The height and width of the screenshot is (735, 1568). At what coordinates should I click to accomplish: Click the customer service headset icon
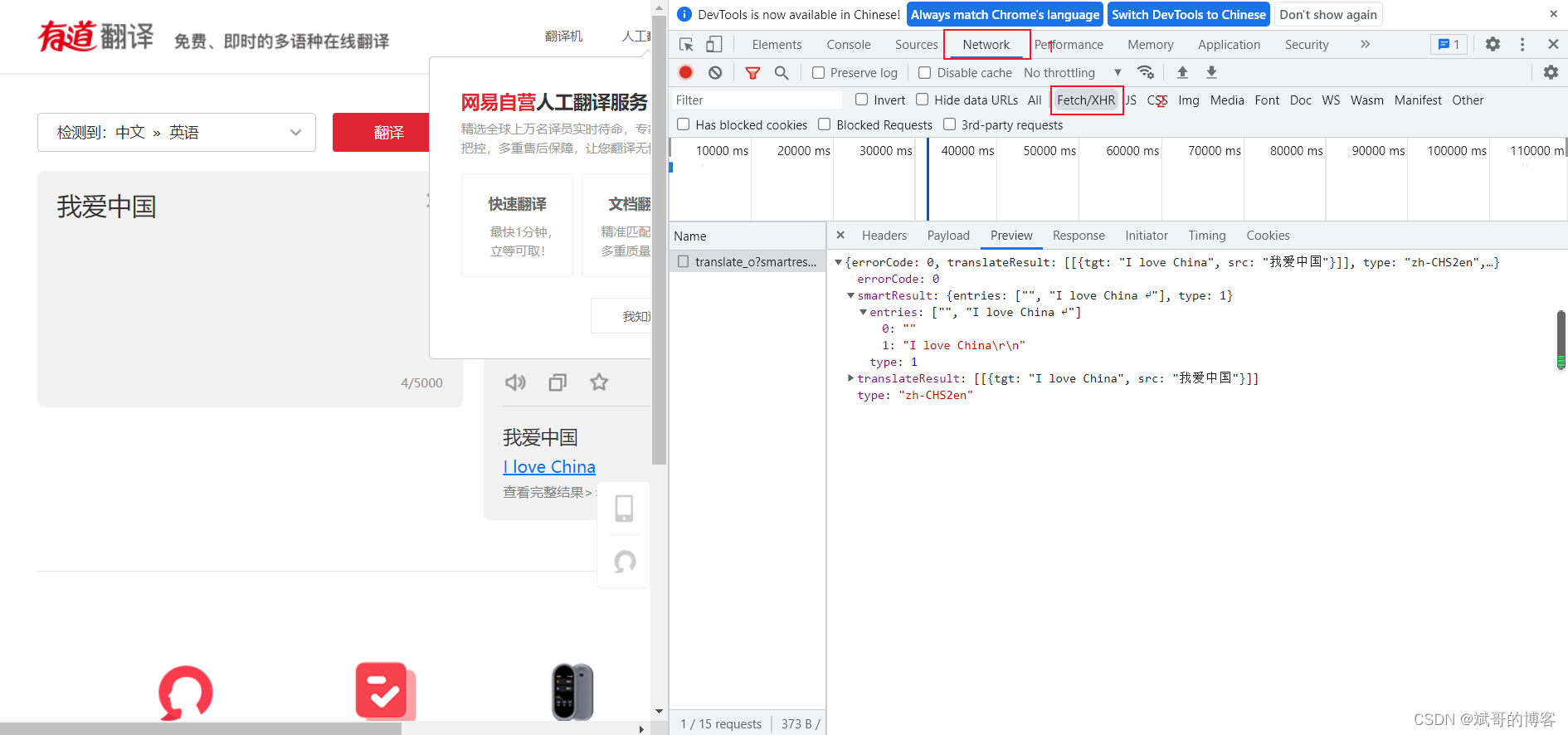(625, 562)
